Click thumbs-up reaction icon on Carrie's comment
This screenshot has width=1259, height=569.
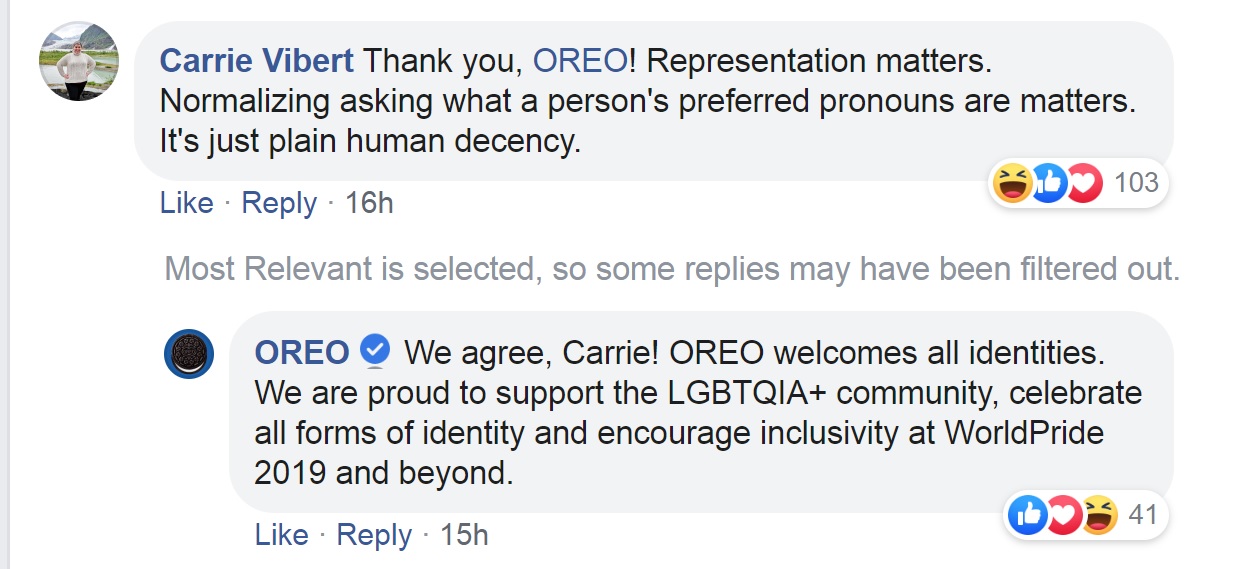pos(1047,183)
